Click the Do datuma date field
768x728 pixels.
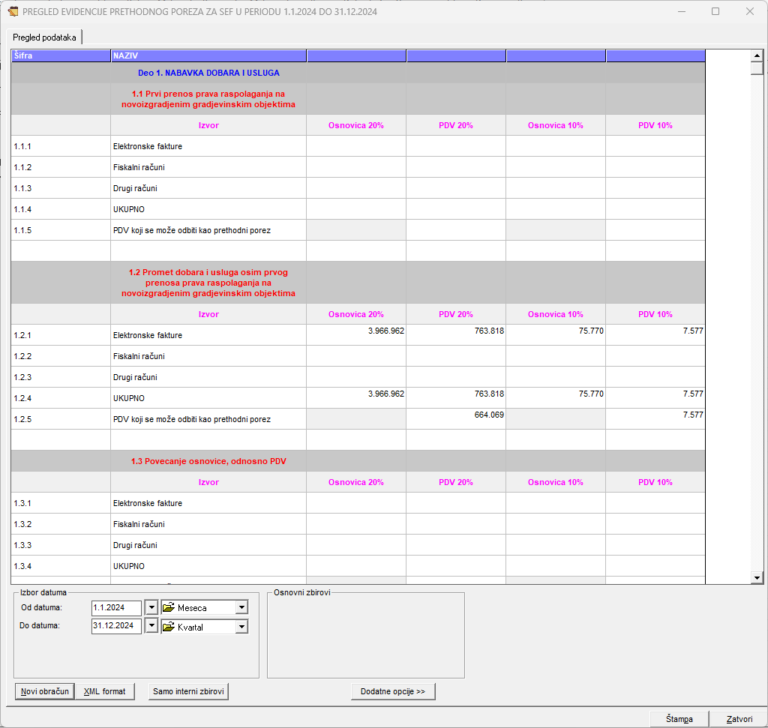[x=115, y=627]
